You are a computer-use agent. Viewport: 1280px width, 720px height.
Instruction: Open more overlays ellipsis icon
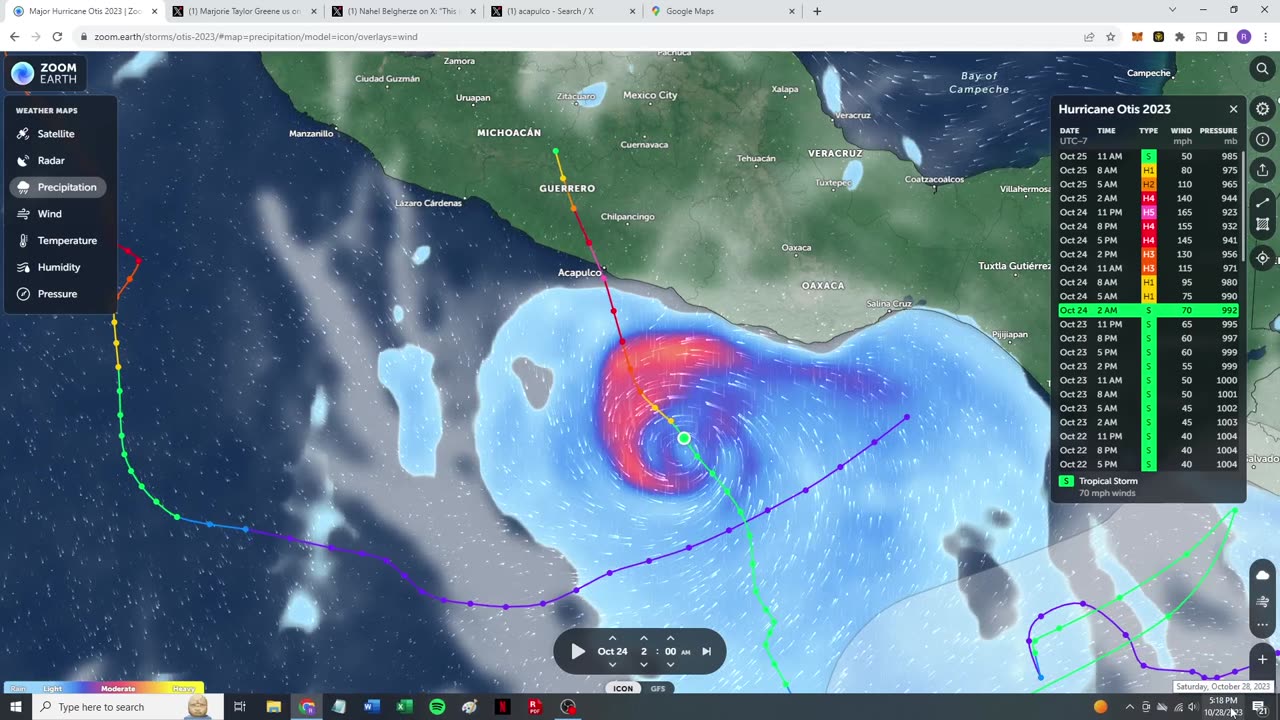tap(1262, 625)
